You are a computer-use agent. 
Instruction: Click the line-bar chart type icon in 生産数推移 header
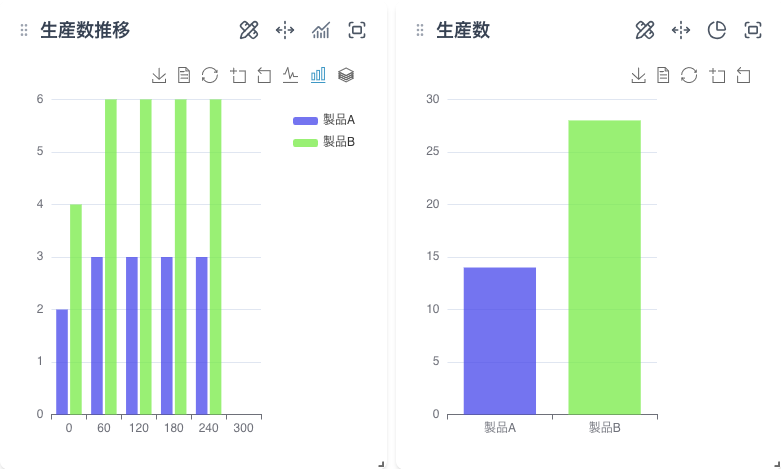pyautogui.click(x=321, y=30)
